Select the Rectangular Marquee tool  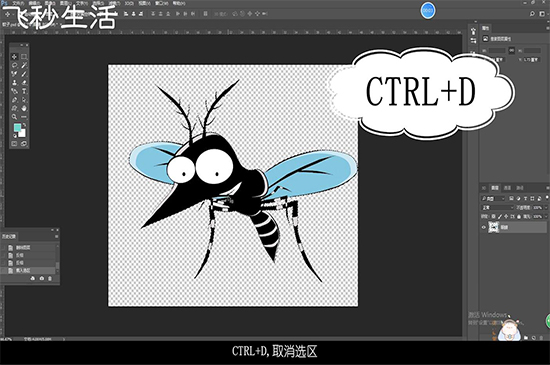click(x=24, y=56)
